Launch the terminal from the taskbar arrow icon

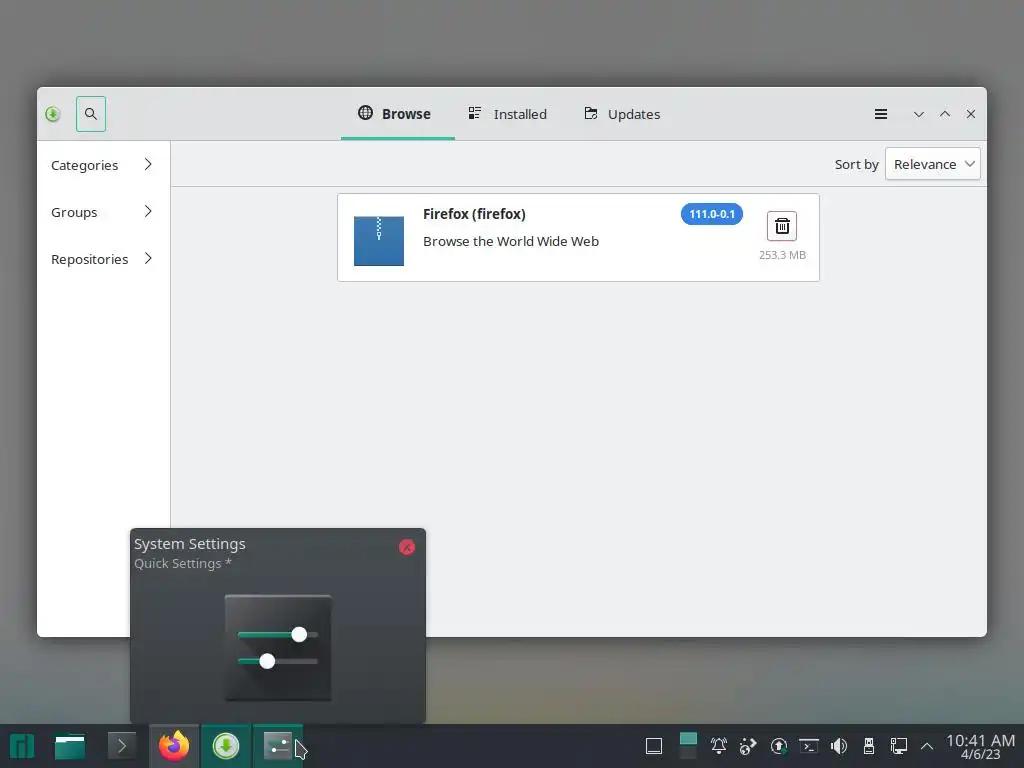pyautogui.click(x=121, y=746)
